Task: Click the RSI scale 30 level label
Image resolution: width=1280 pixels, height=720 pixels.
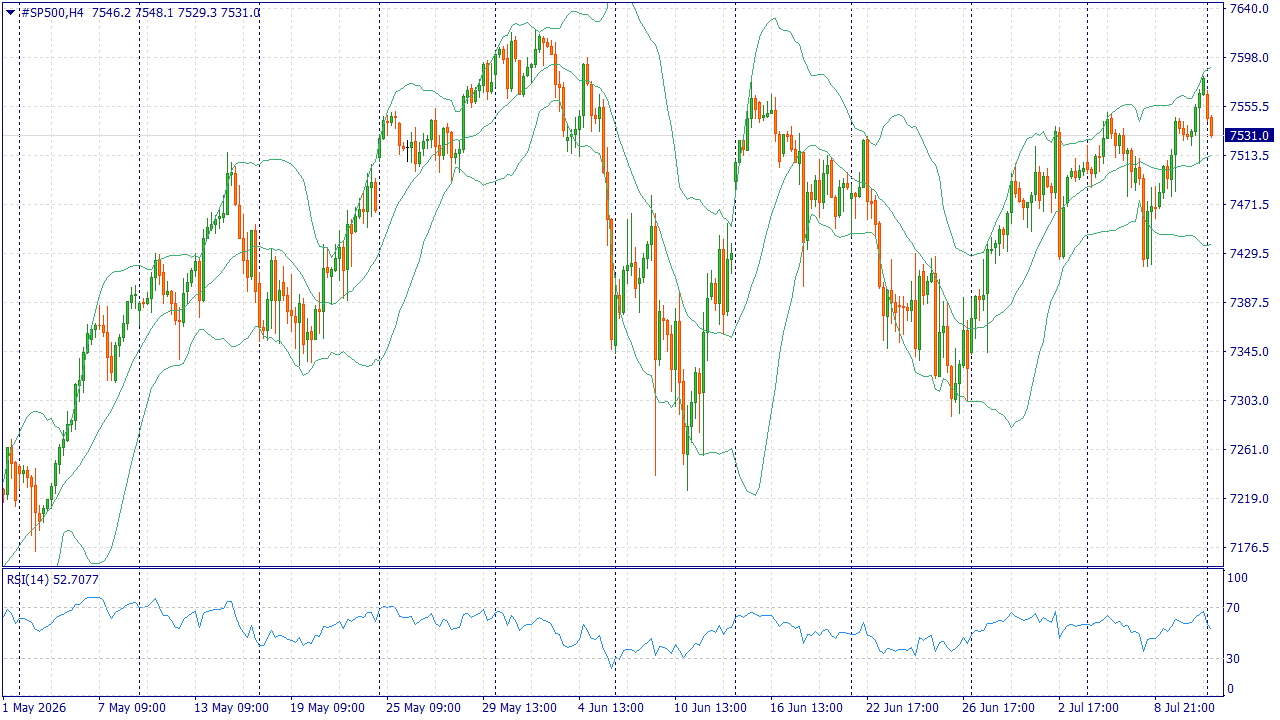Action: click(1235, 658)
